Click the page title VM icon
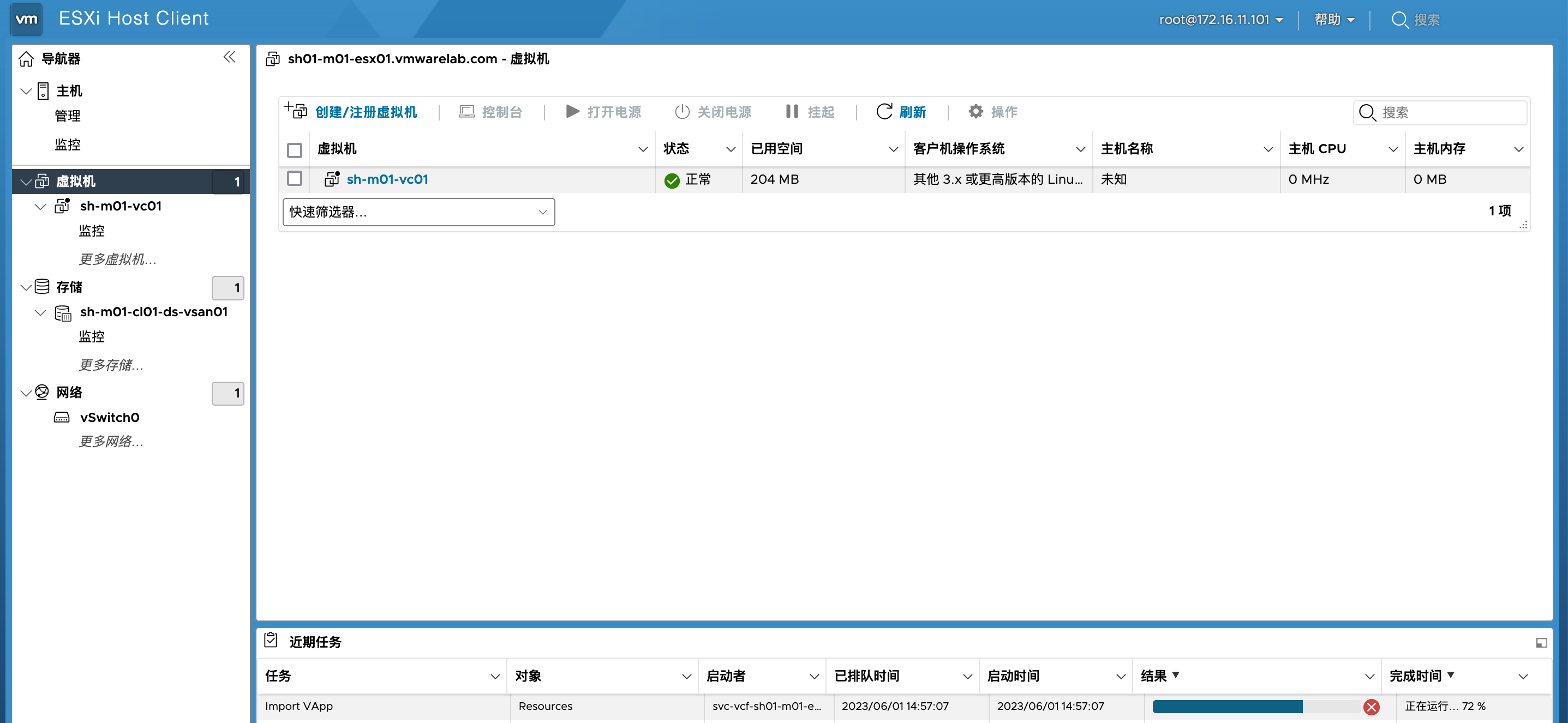Screen dimensions: 1568x723 coord(273,59)
